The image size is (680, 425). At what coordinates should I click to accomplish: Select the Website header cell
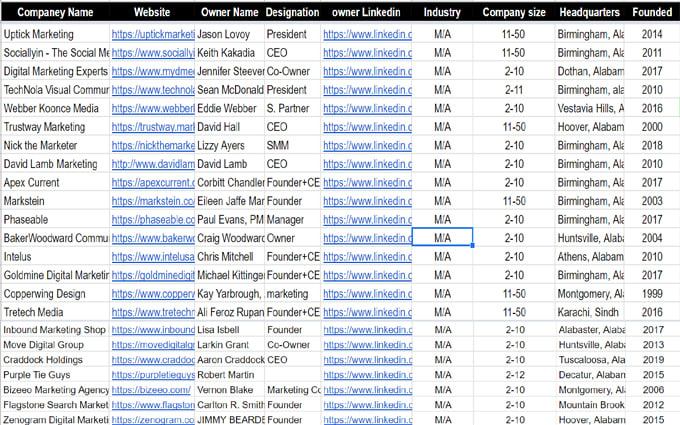(152, 12)
